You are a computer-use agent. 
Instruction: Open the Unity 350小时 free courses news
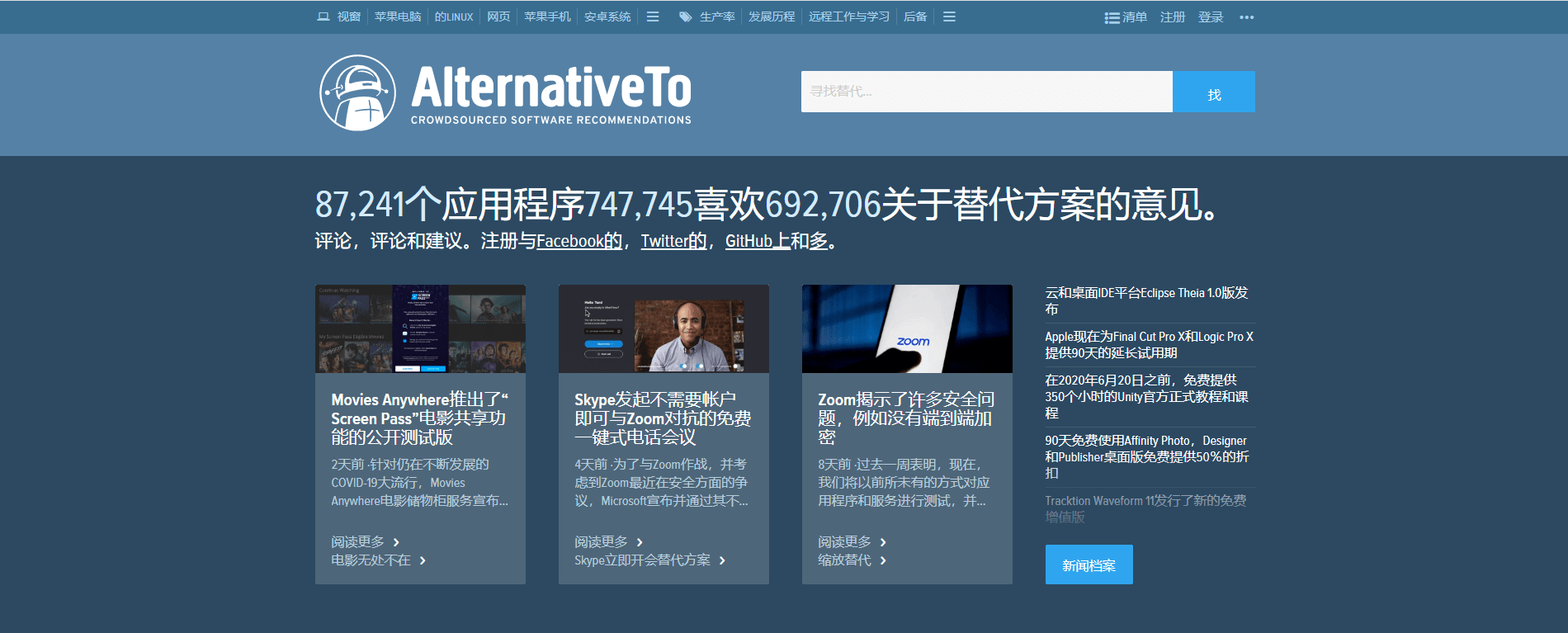1147,397
